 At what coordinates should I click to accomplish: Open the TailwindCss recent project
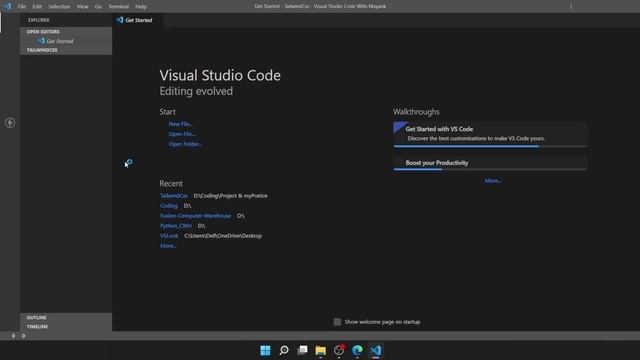pos(174,196)
